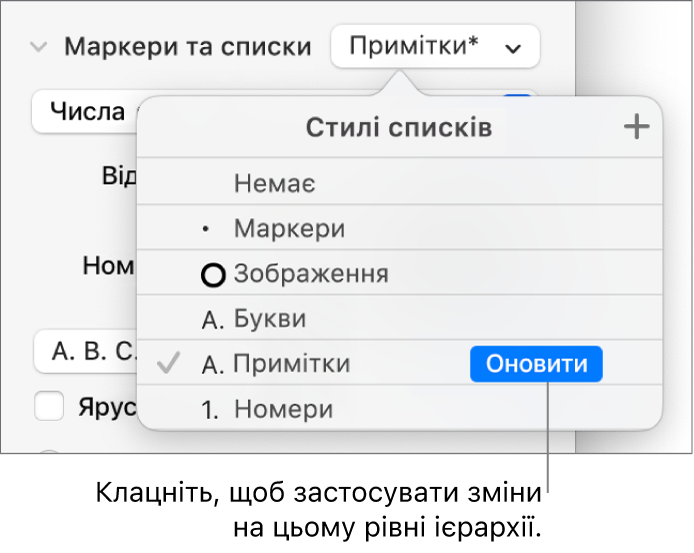Select the Примітки list style row

pos(400,363)
